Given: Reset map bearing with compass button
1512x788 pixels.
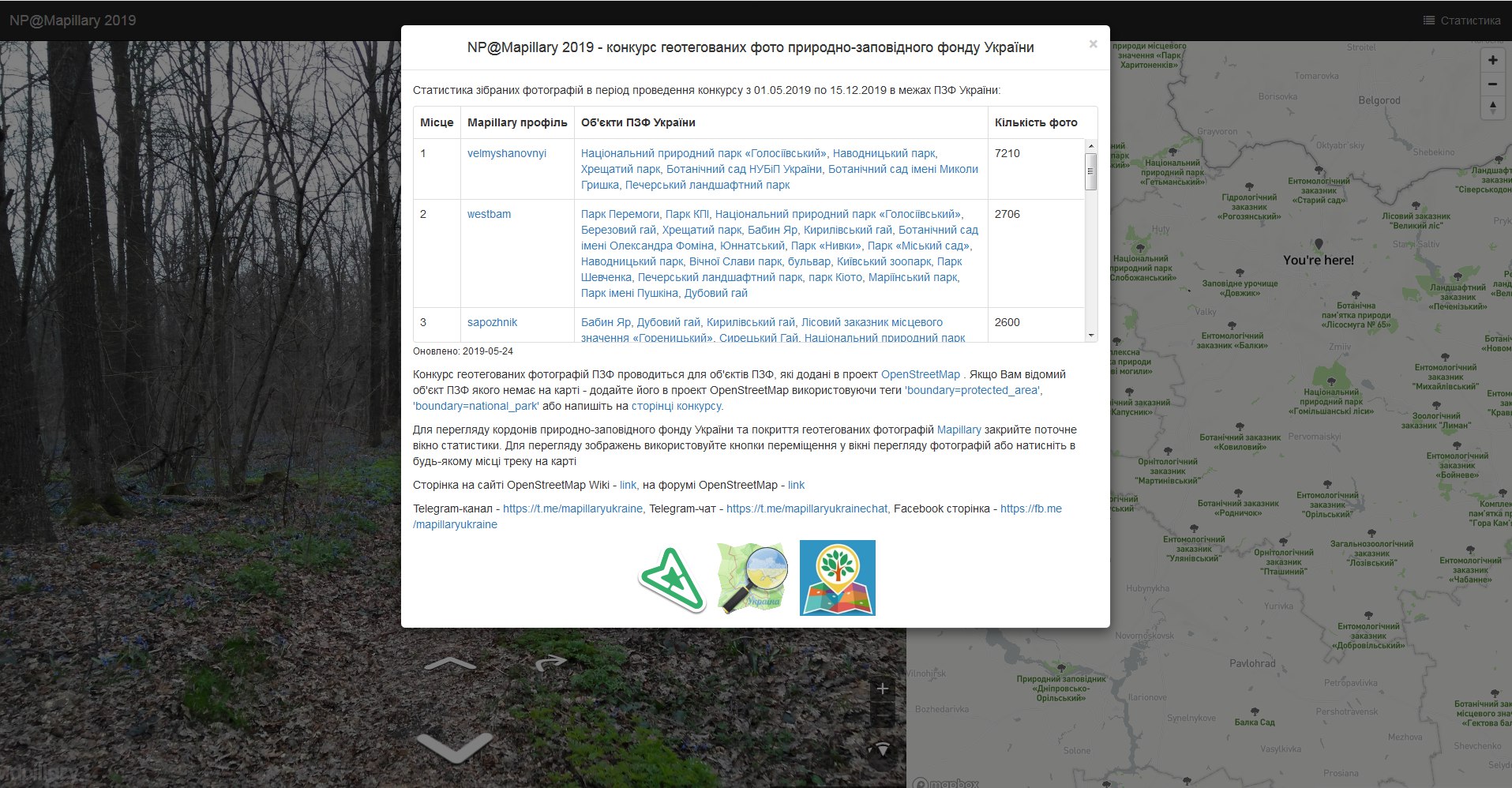Looking at the screenshot, I should click(x=1492, y=108).
